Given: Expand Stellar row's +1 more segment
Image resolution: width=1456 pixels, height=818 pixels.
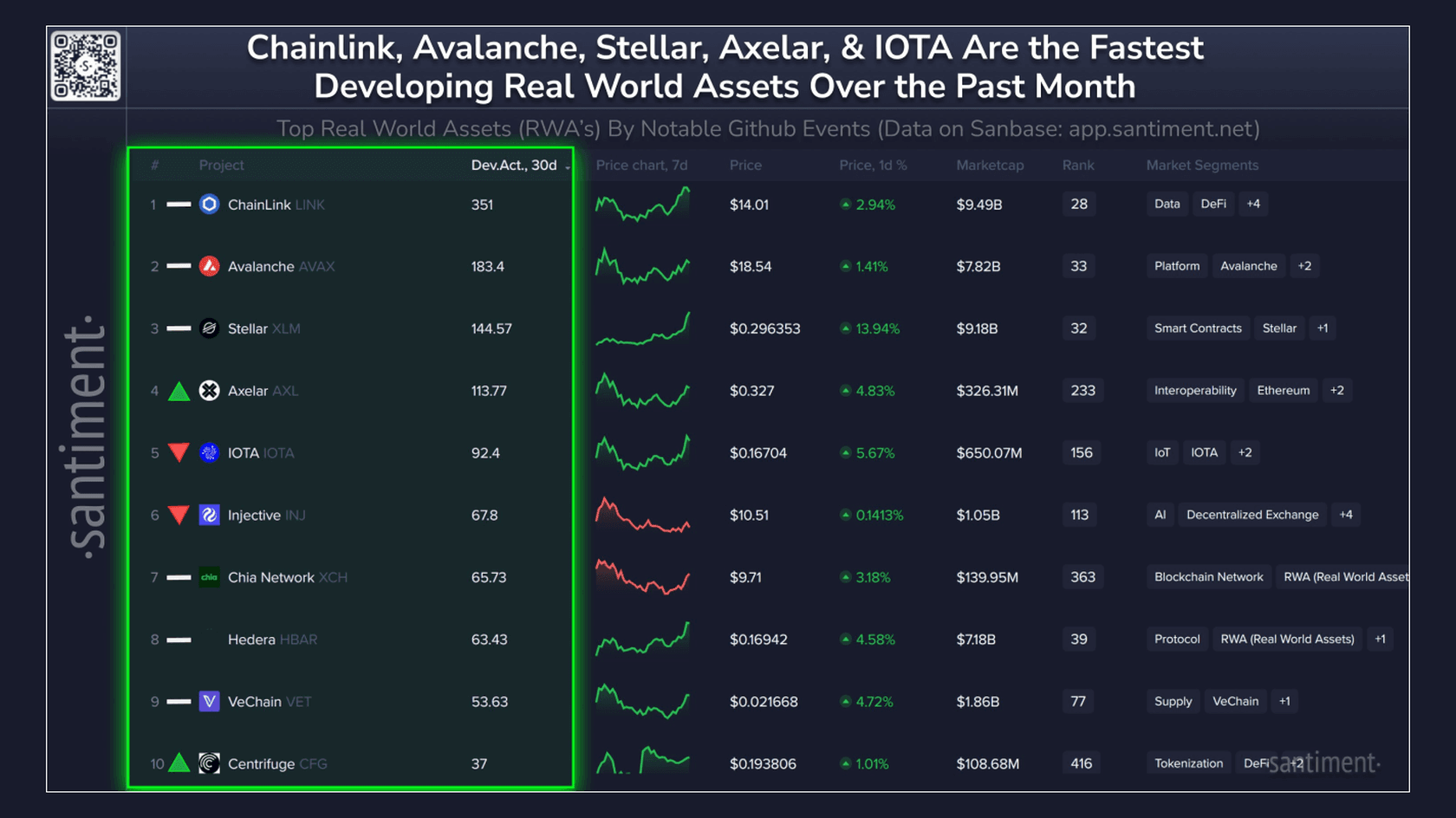Looking at the screenshot, I should pos(1323,328).
